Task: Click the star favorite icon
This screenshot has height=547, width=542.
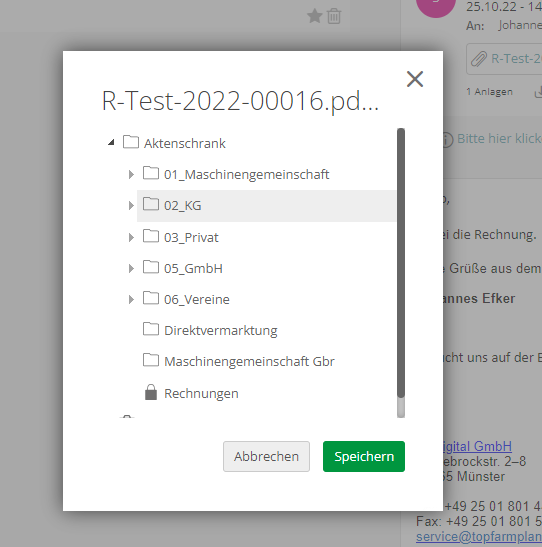Action: [x=315, y=16]
